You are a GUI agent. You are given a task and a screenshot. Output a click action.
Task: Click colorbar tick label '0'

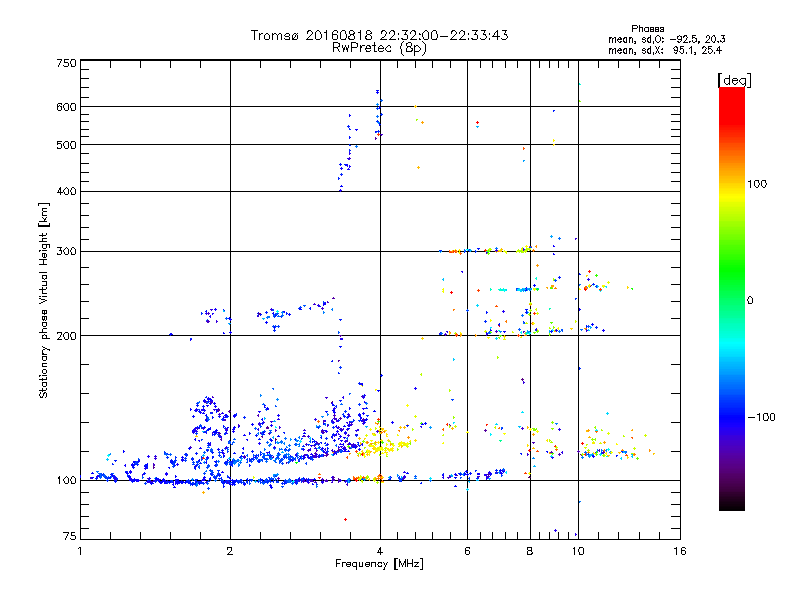pos(750,300)
